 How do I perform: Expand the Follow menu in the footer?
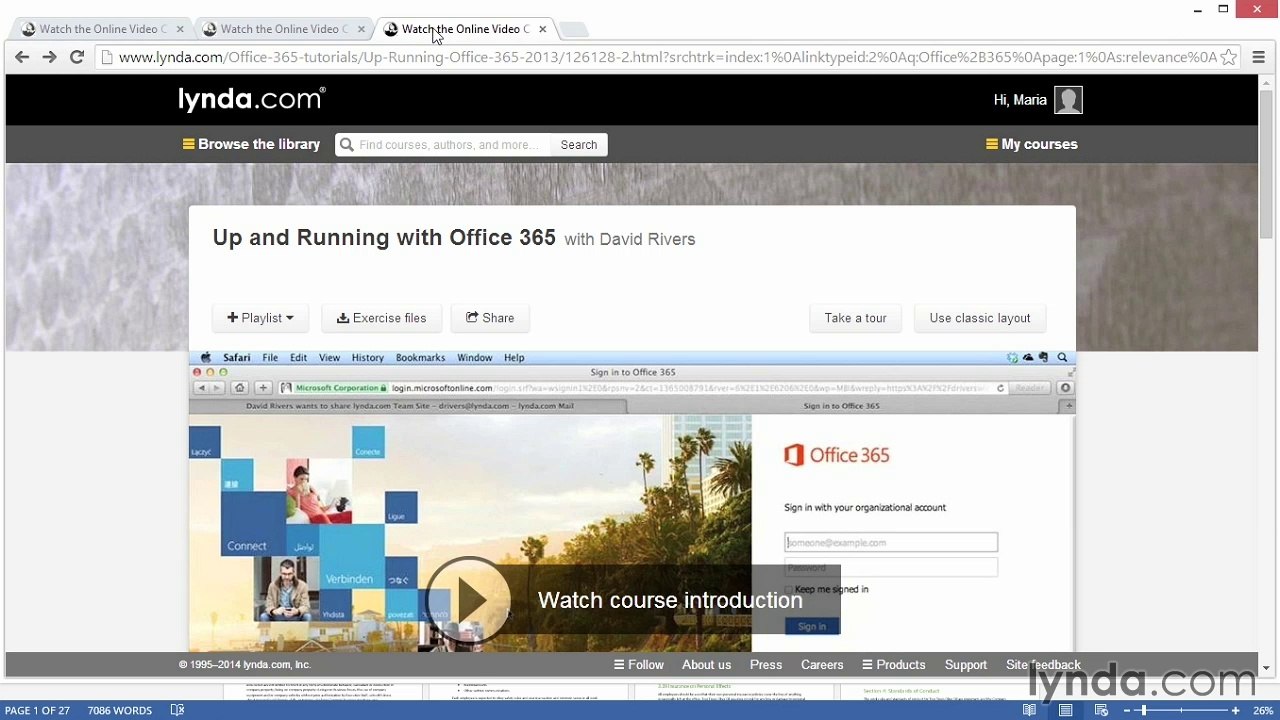(x=639, y=665)
